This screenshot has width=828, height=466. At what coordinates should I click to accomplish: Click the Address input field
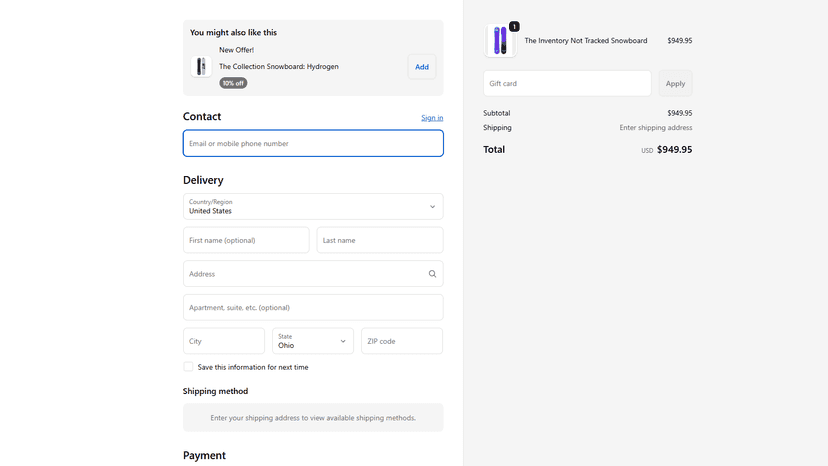point(313,274)
